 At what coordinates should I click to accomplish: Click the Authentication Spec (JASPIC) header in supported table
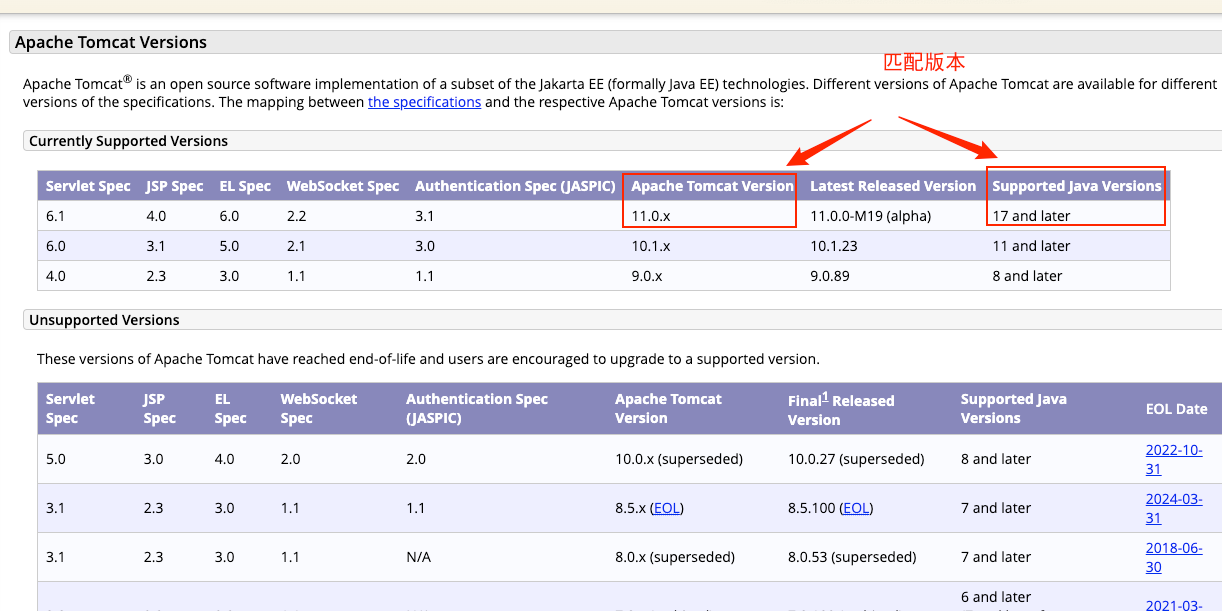coord(514,186)
